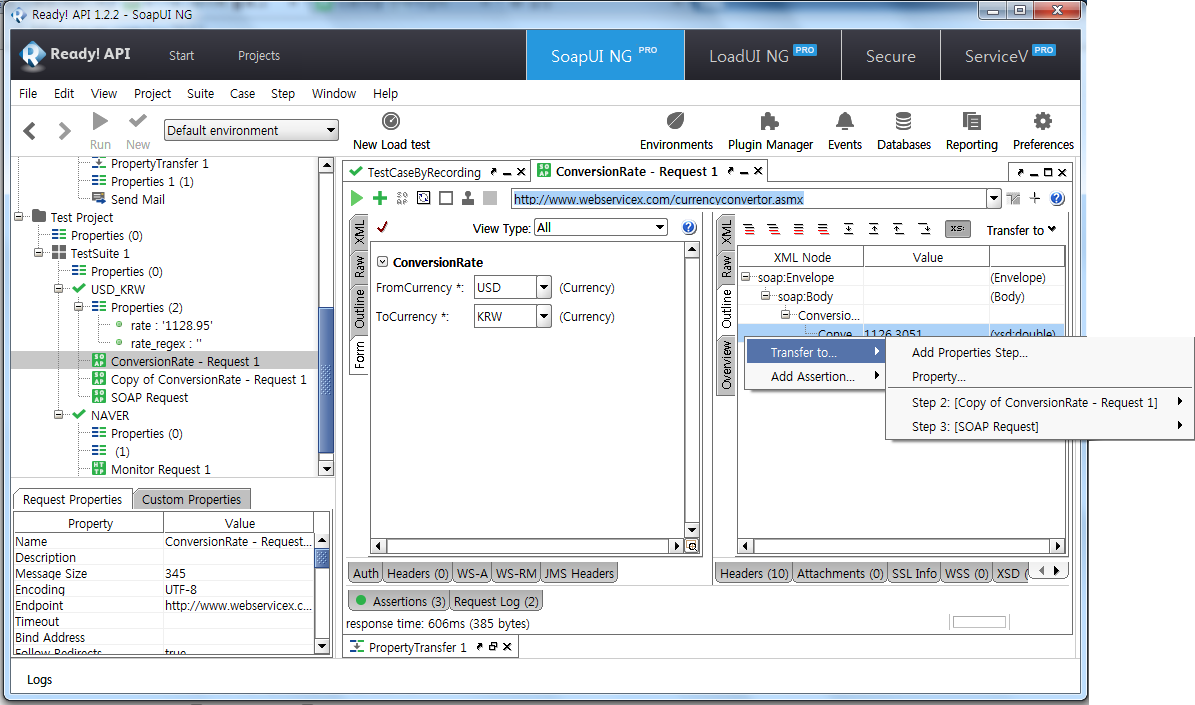This screenshot has height=705, width=1195.
Task: Choose 'Add Assertion...' context menu item
Action: [x=812, y=376]
